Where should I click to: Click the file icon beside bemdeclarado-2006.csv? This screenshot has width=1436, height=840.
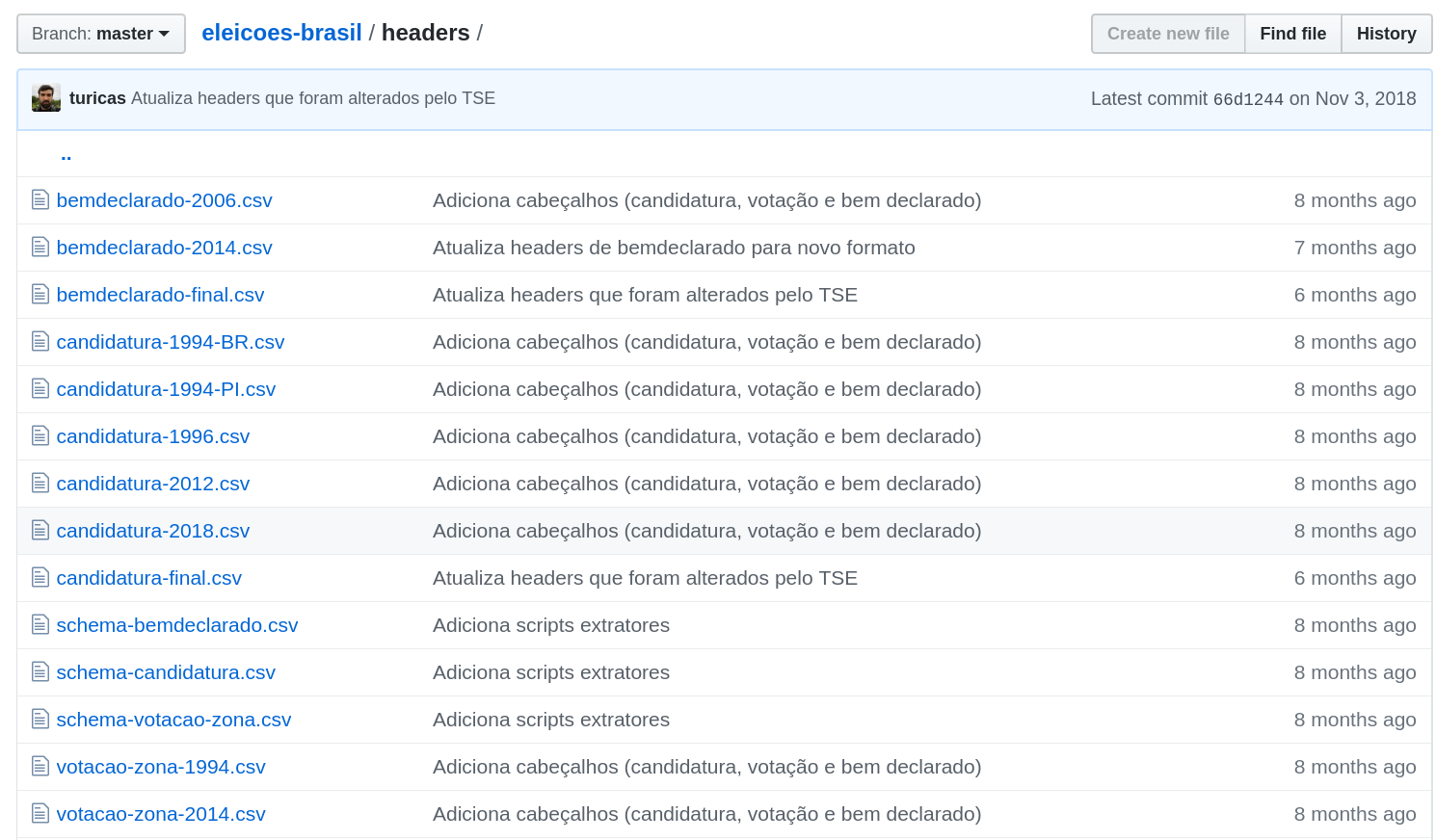tap(40, 200)
